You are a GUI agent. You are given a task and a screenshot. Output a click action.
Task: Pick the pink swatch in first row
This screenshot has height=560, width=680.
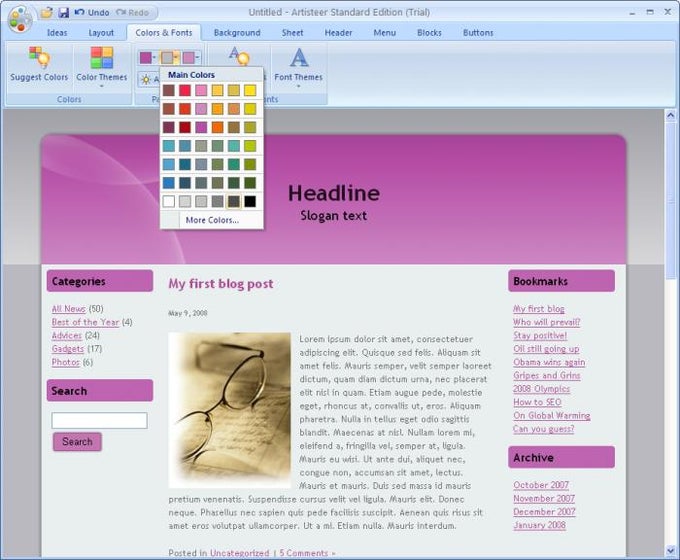click(x=201, y=90)
